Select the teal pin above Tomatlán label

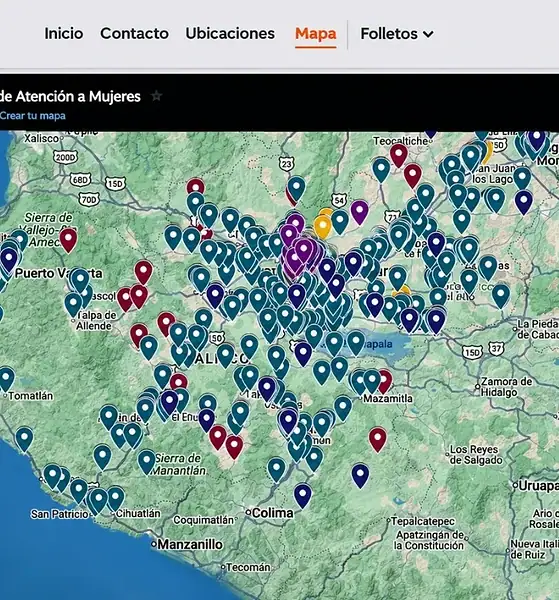[7, 379]
